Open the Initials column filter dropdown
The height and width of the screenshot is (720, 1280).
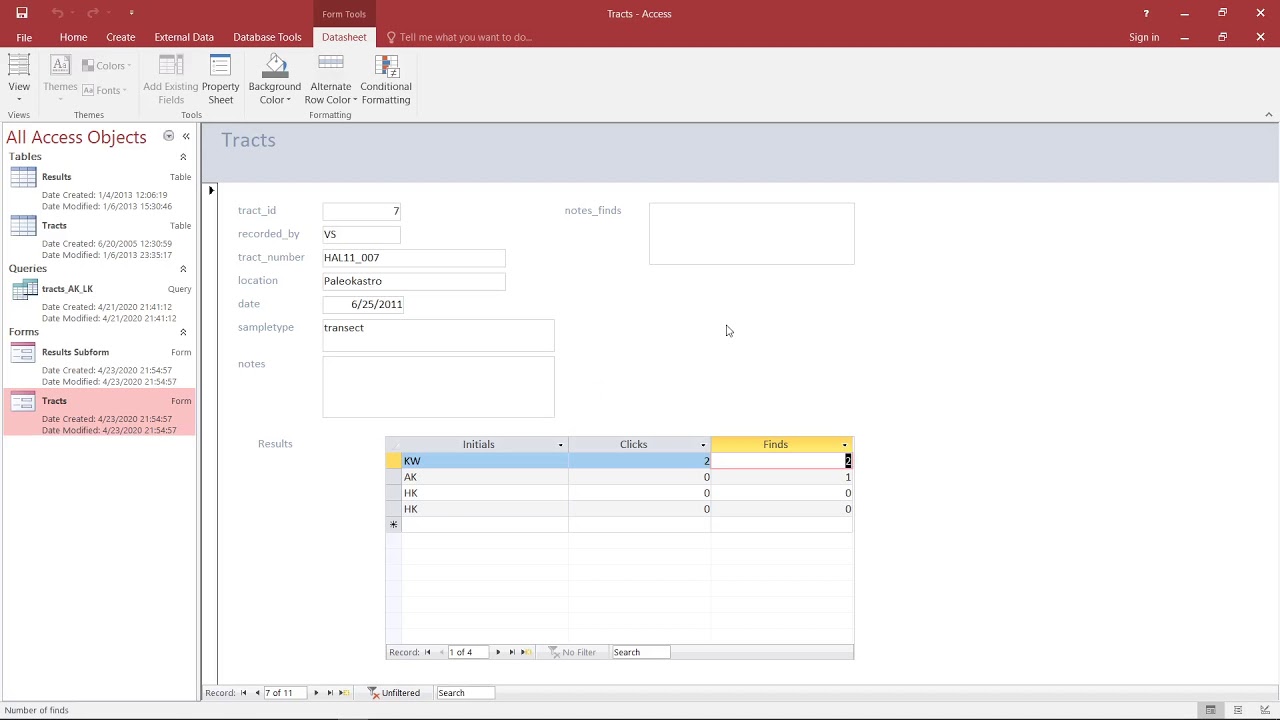pos(560,445)
